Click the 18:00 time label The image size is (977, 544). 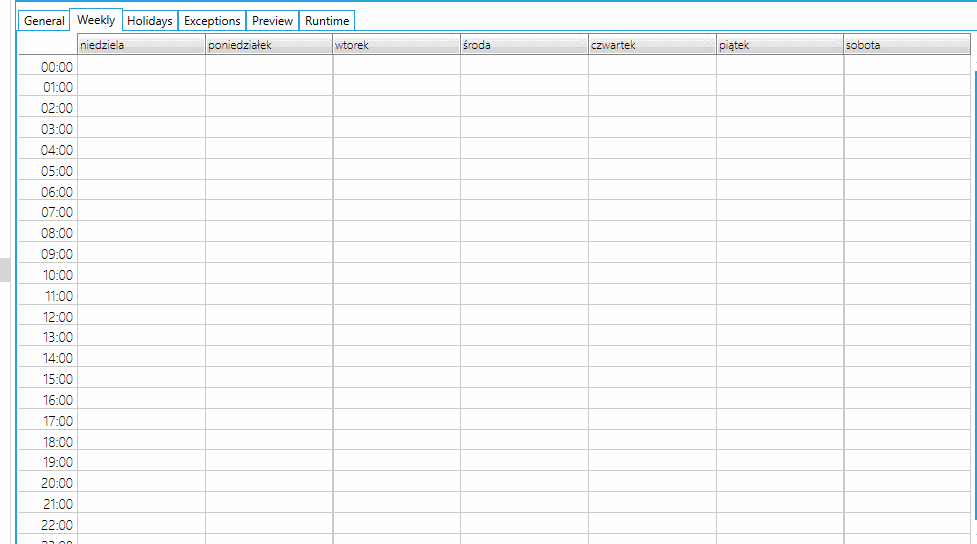[x=57, y=442]
